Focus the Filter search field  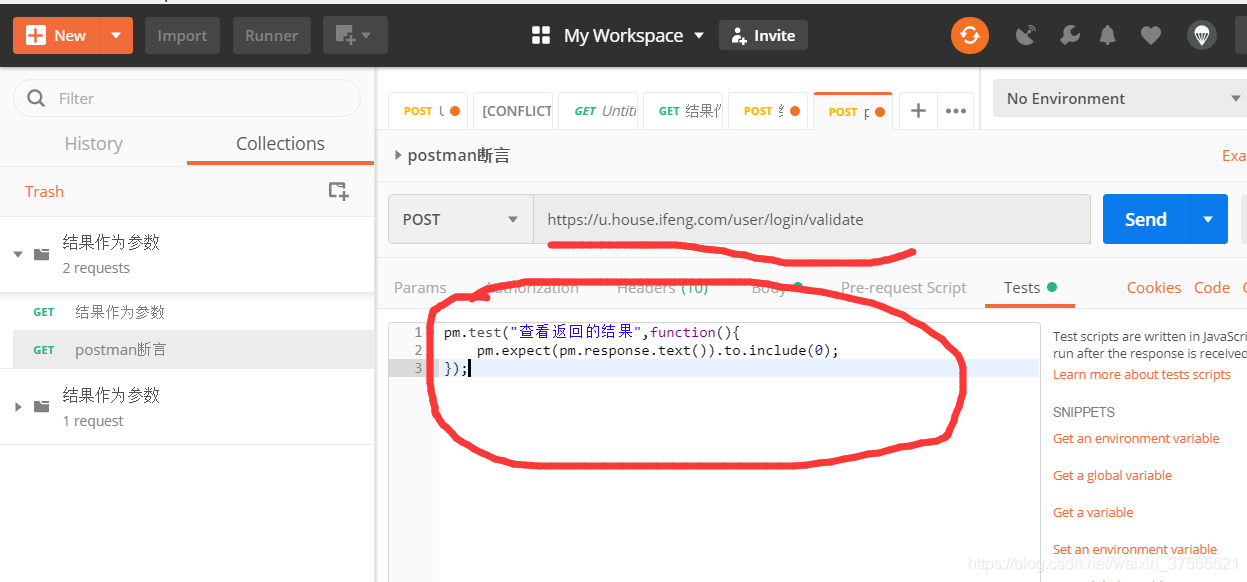(x=187, y=98)
